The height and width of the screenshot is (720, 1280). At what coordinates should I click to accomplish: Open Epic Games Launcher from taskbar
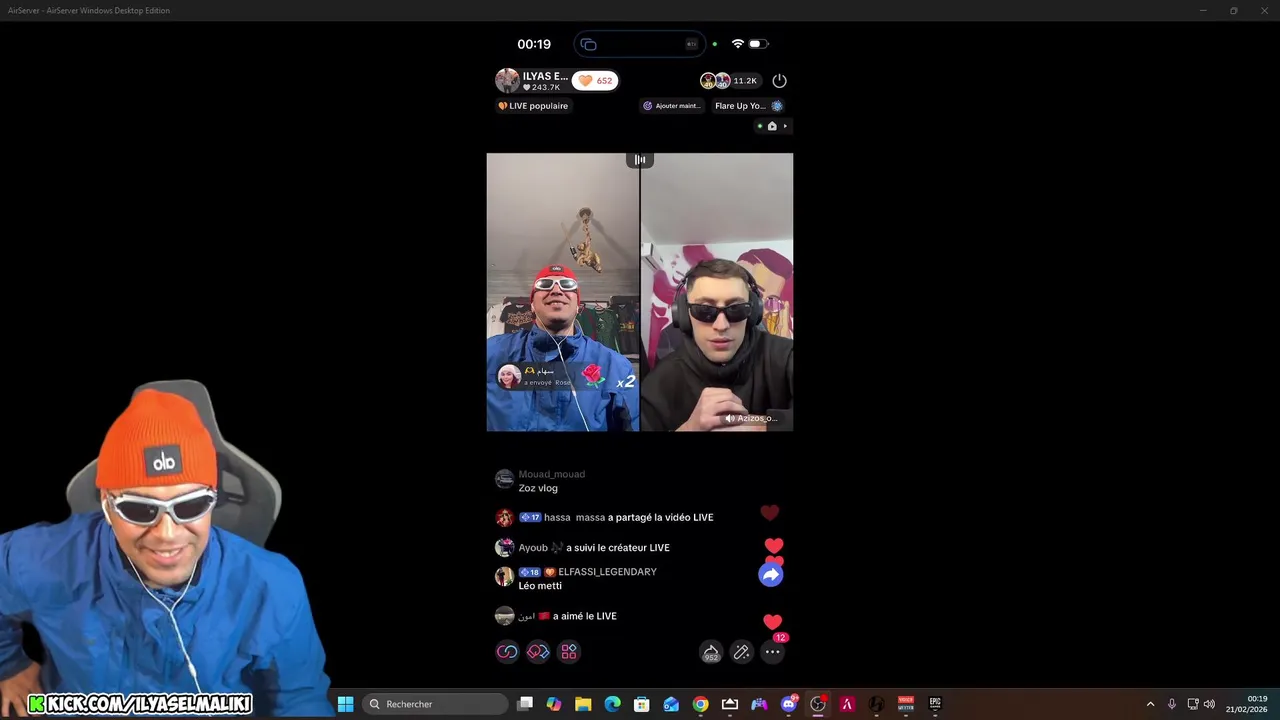click(935, 704)
